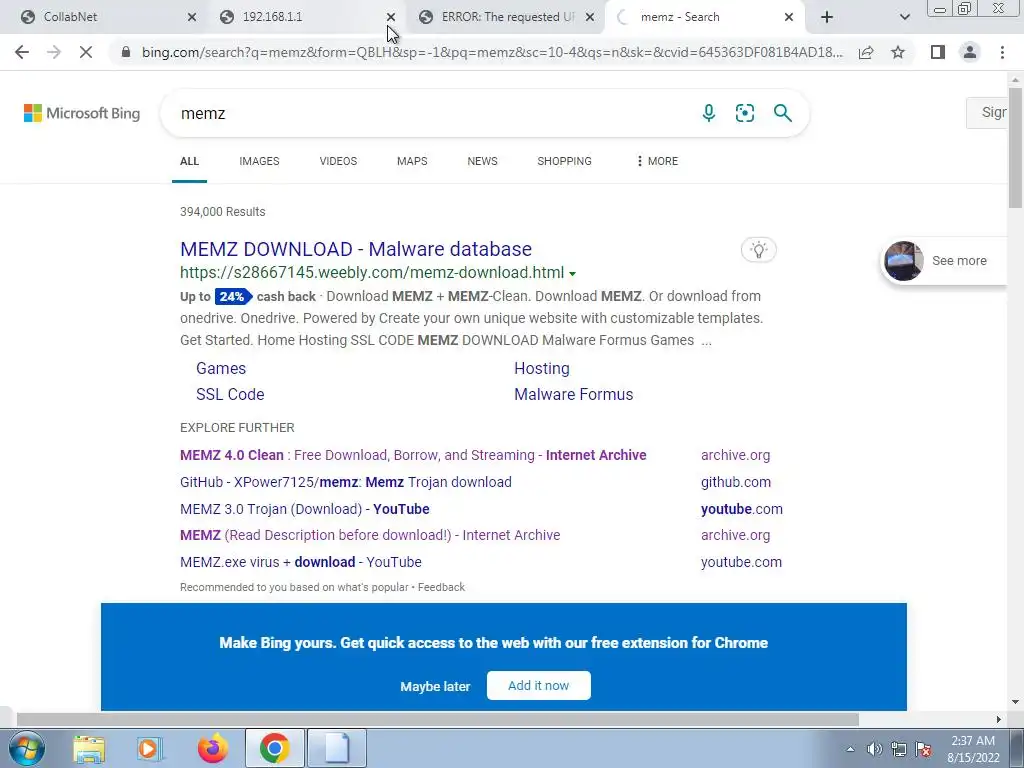The image size is (1024, 768).
Task: Close the memz - Search tab
Action: [x=789, y=17]
